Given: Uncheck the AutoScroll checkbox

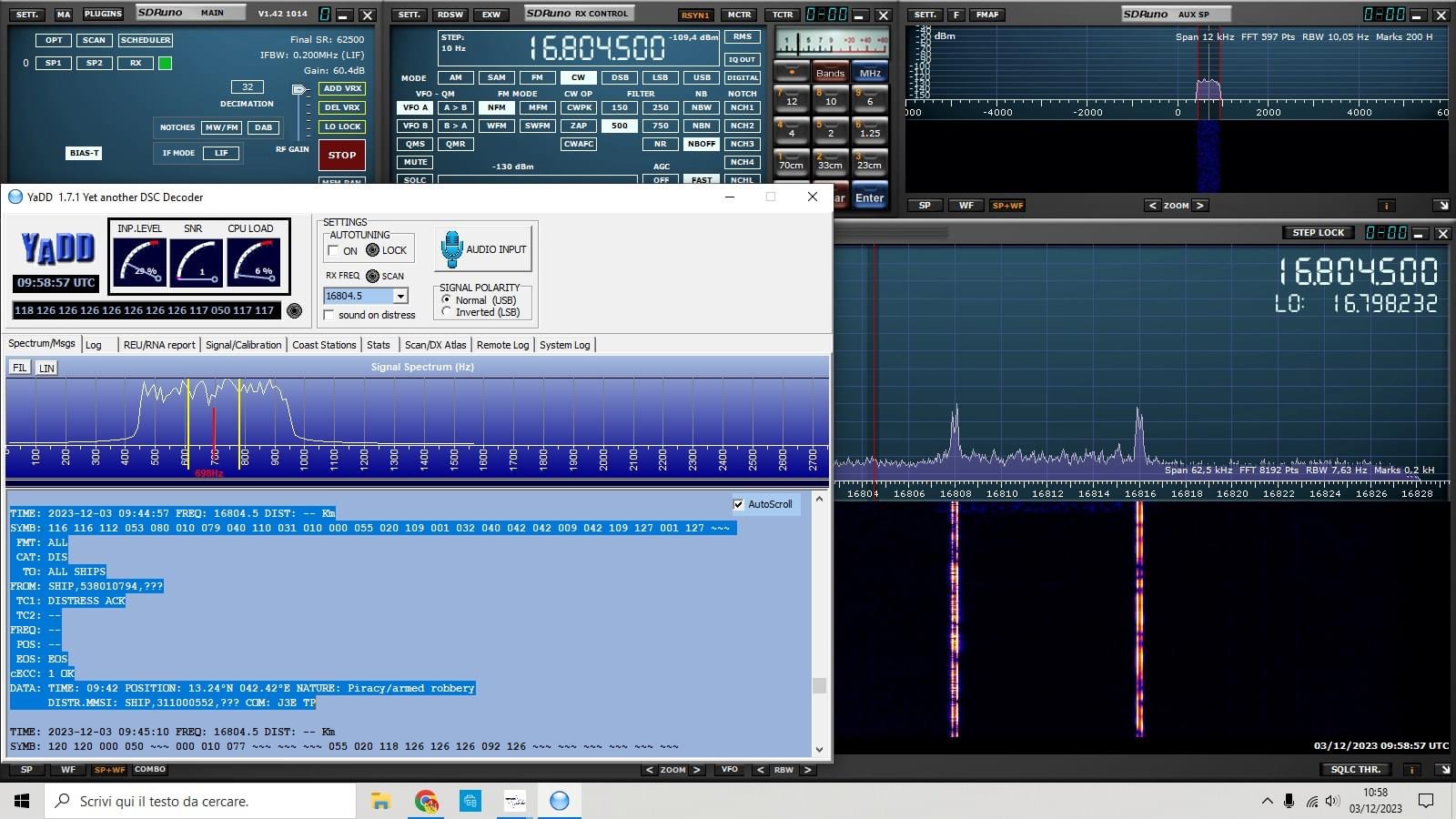Looking at the screenshot, I should tap(738, 504).
